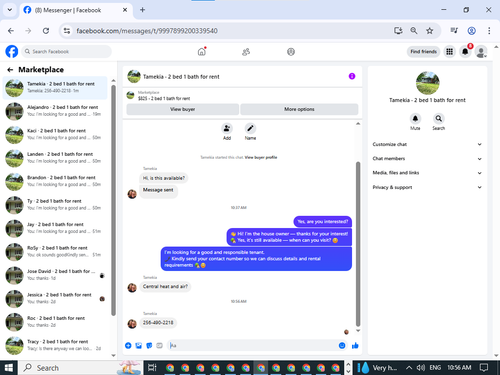Click the 'Hi, is this available?' message
Viewport: 500px width, 375px height.
pyautogui.click(x=164, y=178)
